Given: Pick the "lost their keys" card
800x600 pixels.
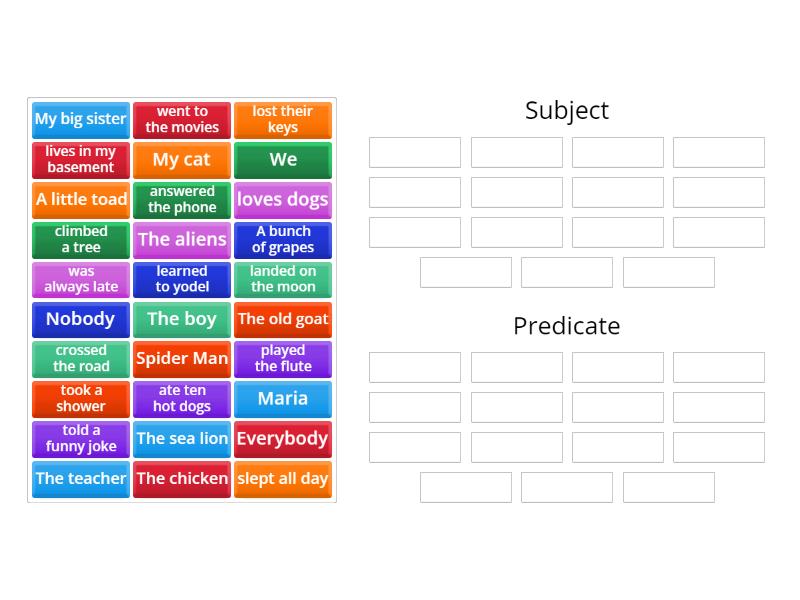Looking at the screenshot, I should [x=283, y=120].
